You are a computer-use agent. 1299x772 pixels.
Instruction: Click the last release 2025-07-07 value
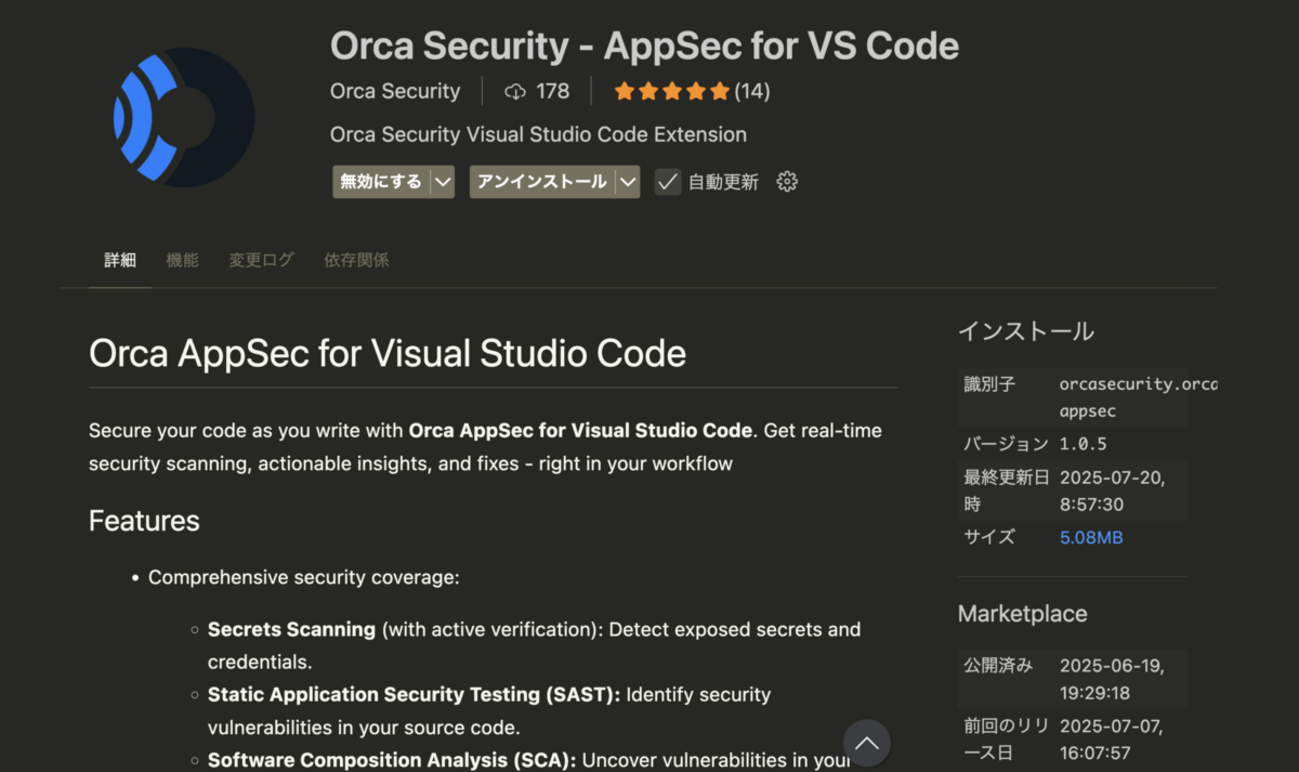coord(1112,739)
